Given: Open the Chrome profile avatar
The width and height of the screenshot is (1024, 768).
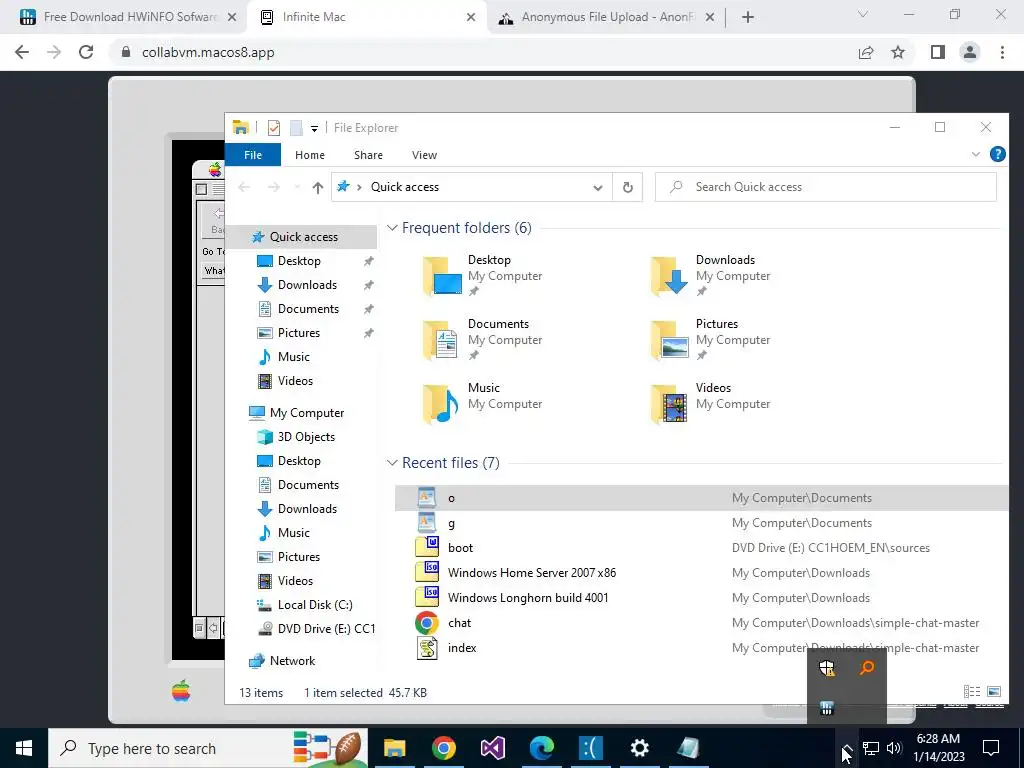Looking at the screenshot, I should pyautogui.click(x=970, y=52).
